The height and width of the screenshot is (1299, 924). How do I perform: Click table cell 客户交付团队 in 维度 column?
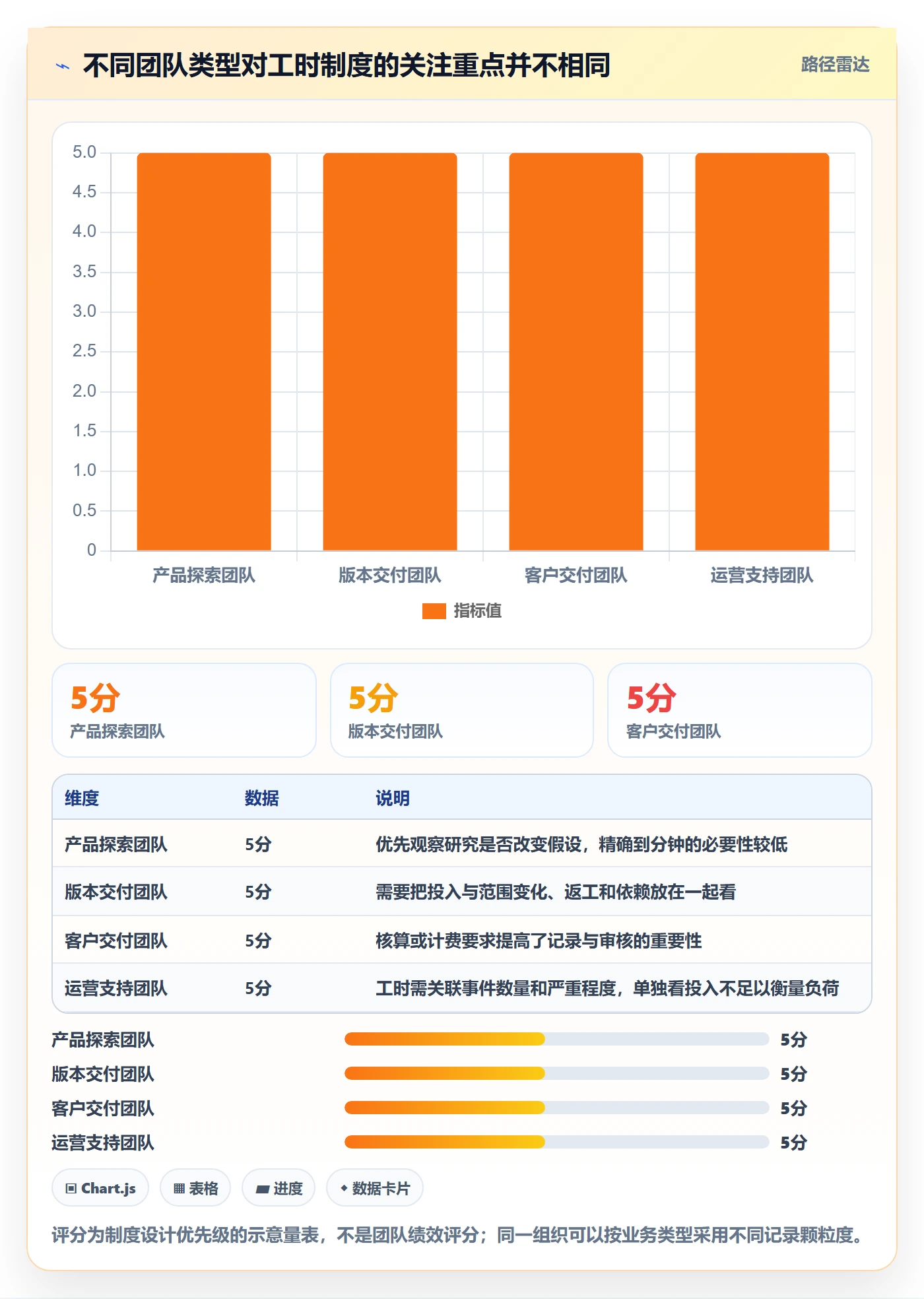point(116,941)
